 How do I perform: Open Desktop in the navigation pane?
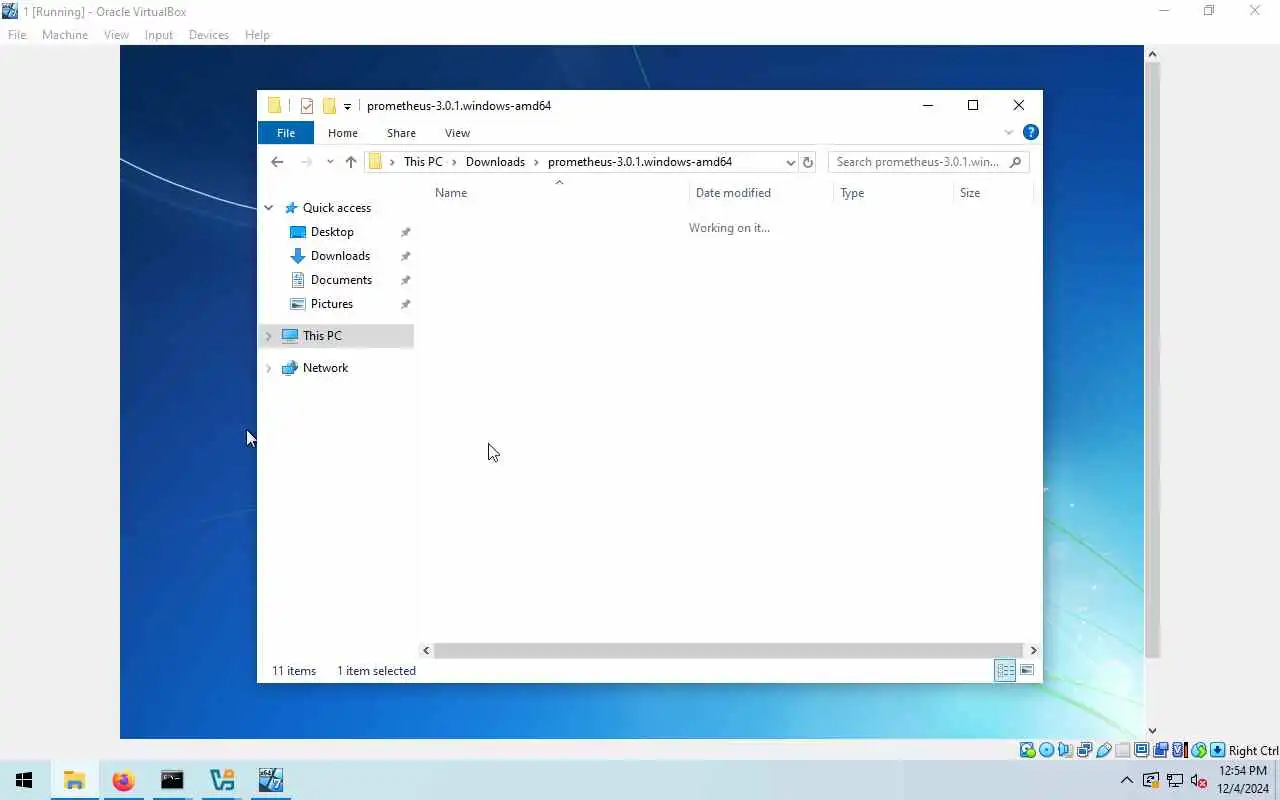(332, 232)
